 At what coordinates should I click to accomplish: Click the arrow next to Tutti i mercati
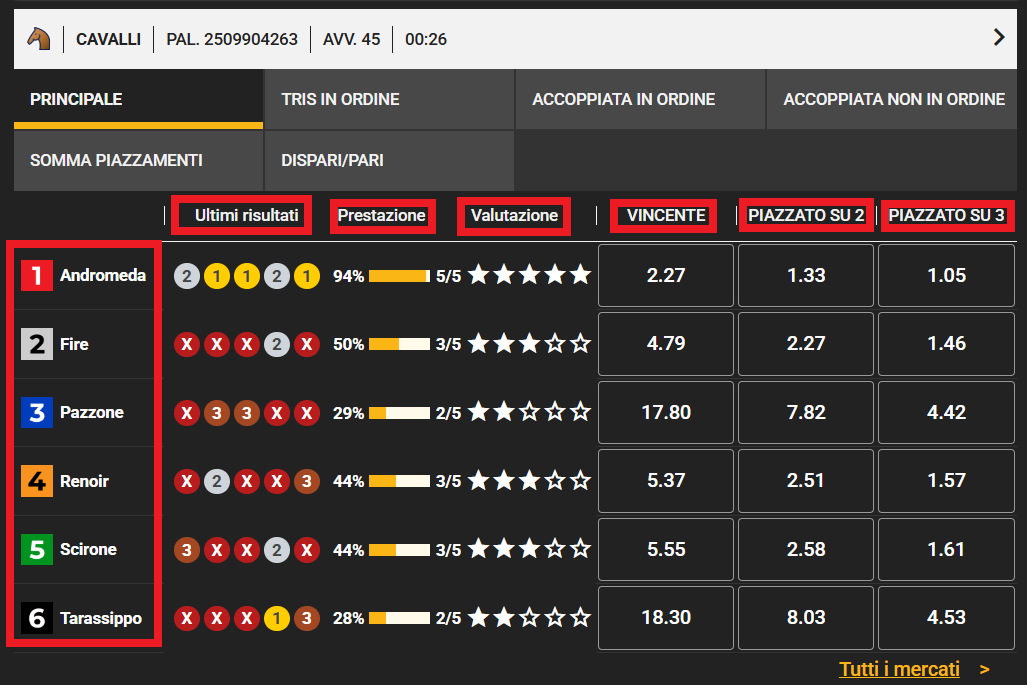tap(984, 669)
